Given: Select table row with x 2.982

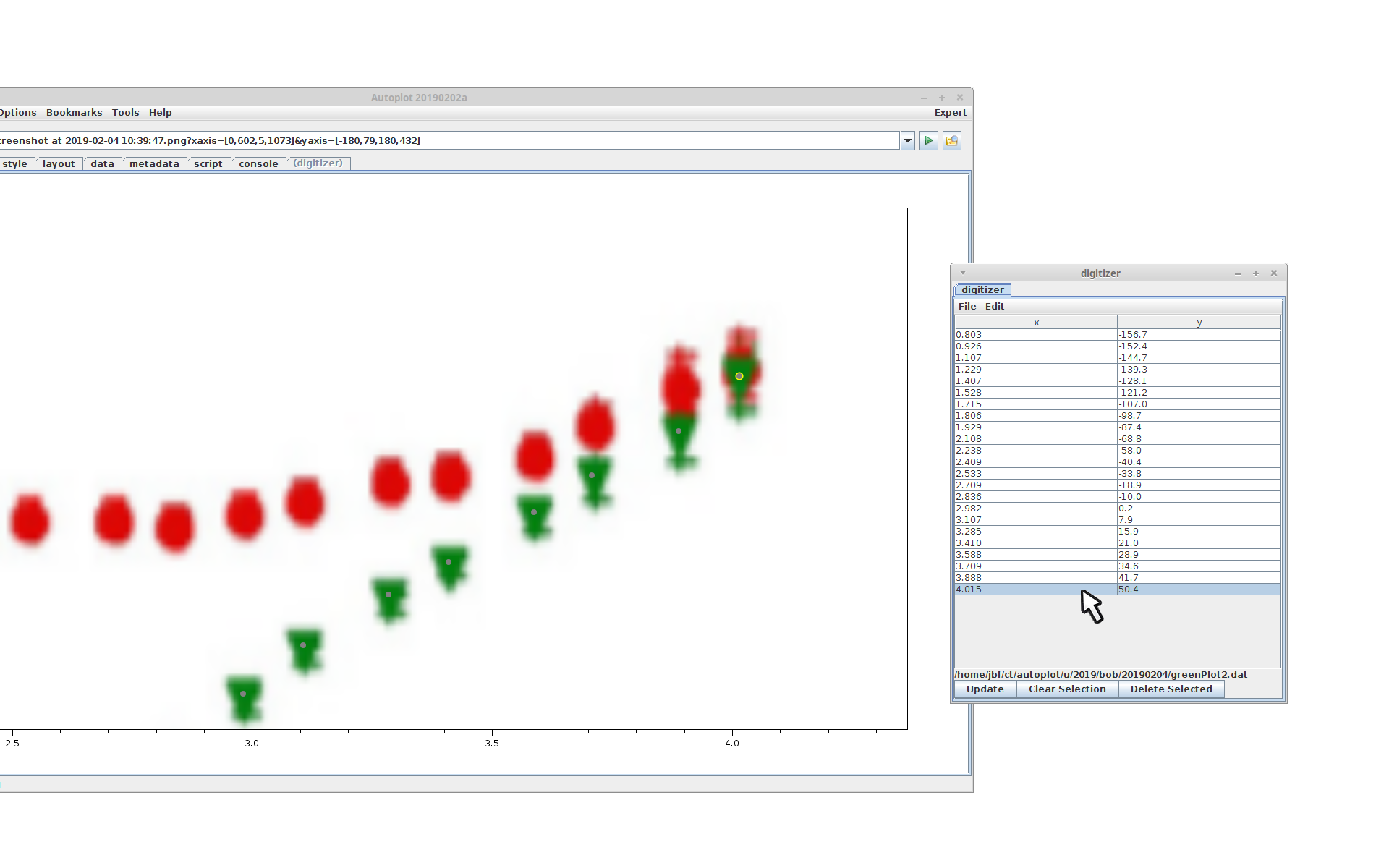Looking at the screenshot, I should [x=1035, y=509].
